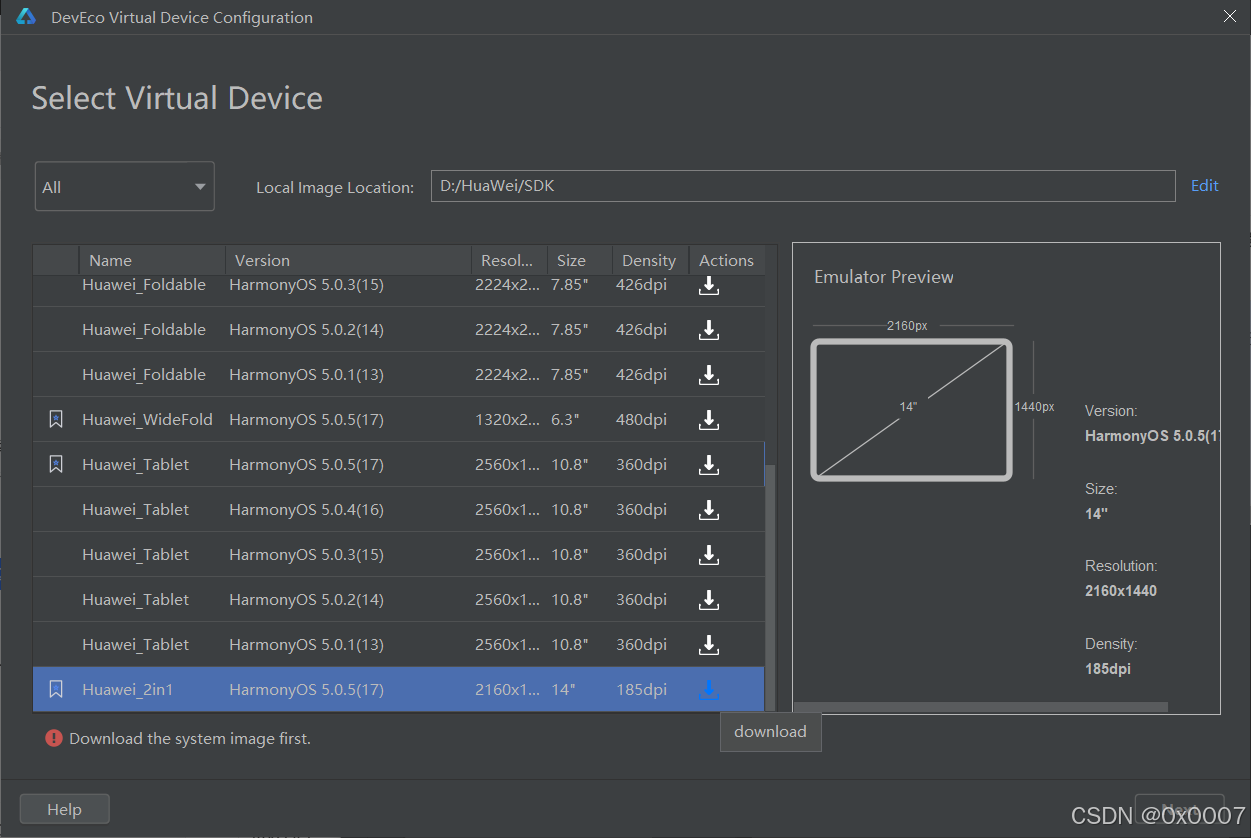Download the Huawei_Tablet HarmonyOS 5.0.3(15) image
Viewport: 1251px width, 838px height.
pos(709,555)
